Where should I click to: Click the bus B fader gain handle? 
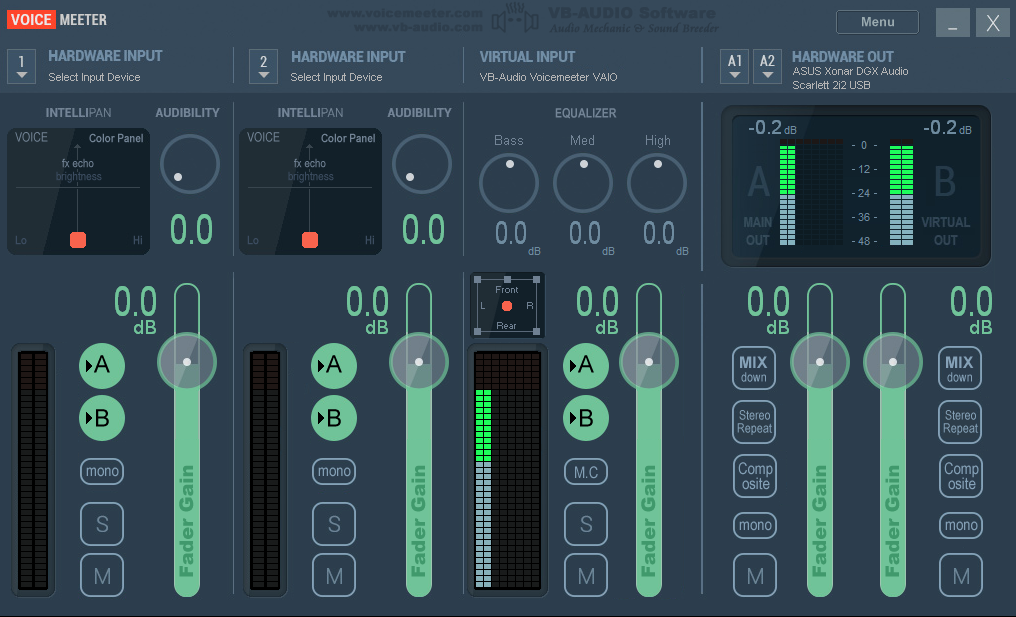pos(893,362)
